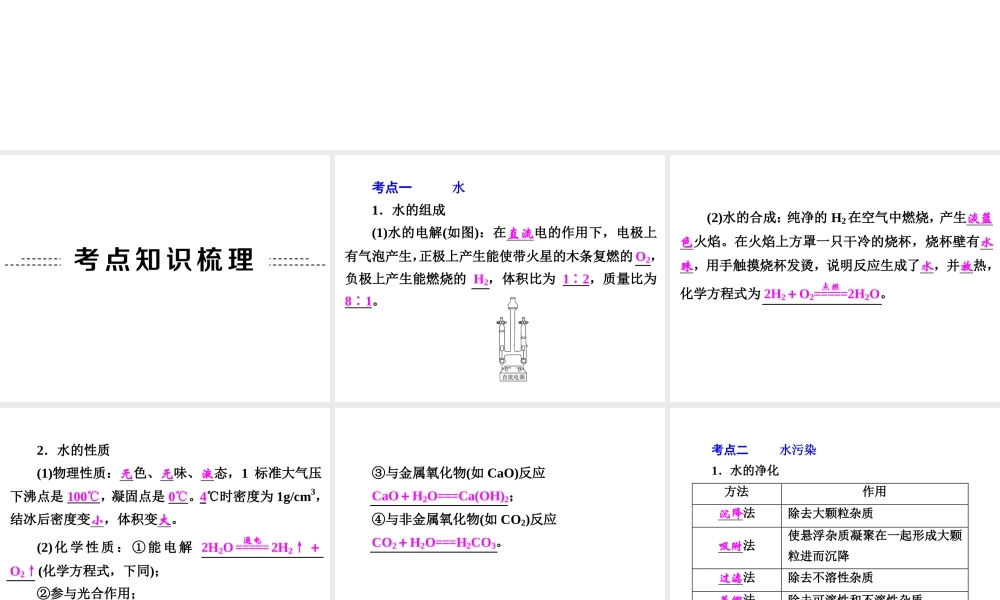The image size is (1000, 600).
Task: Click the electrolysis apparatus diagram
Action: [513, 339]
